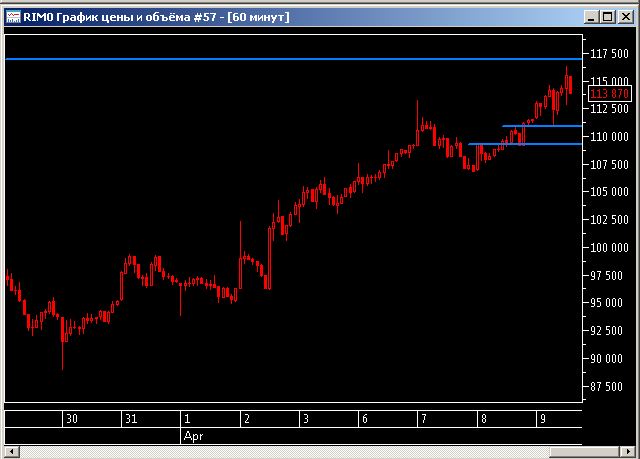The height and width of the screenshot is (459, 640).
Task: Select the short blue level line near 109 300
Action: [x=525, y=144]
